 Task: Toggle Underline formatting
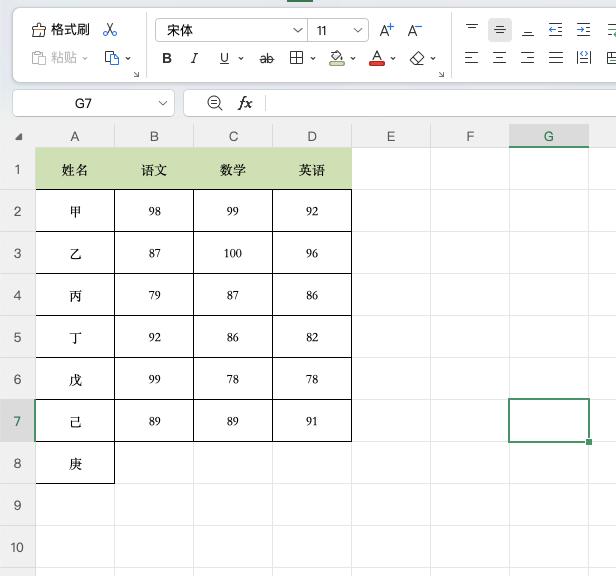coord(224,59)
